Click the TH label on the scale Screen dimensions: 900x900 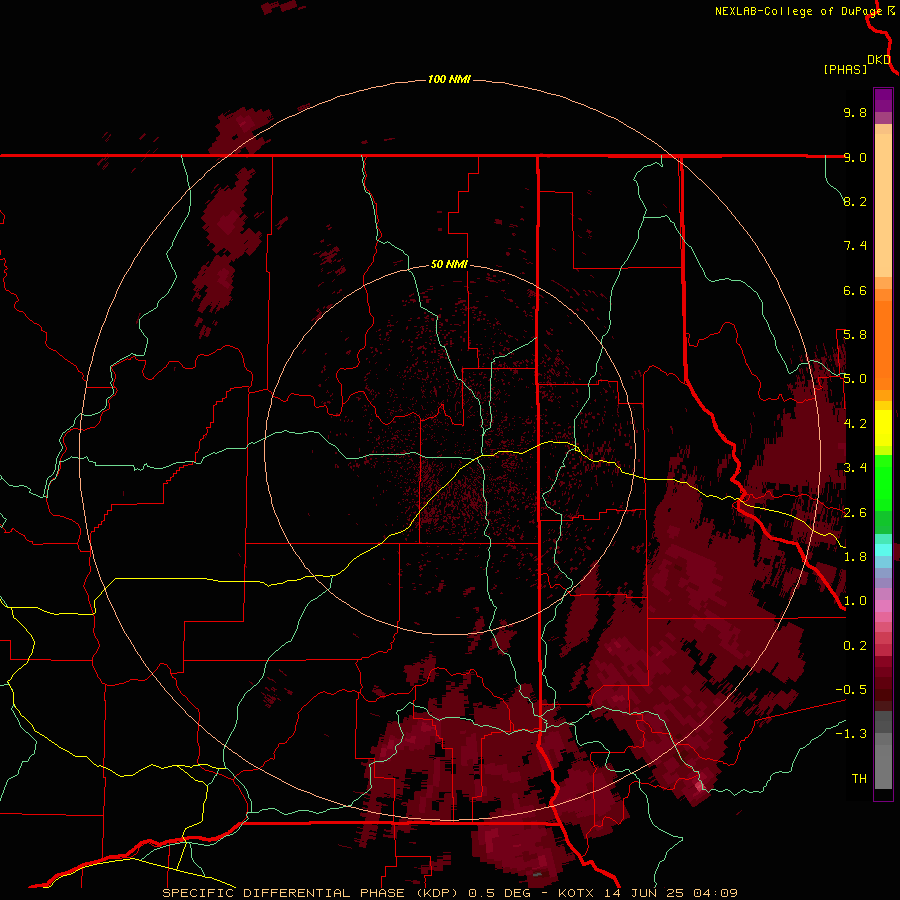pyautogui.click(x=859, y=779)
